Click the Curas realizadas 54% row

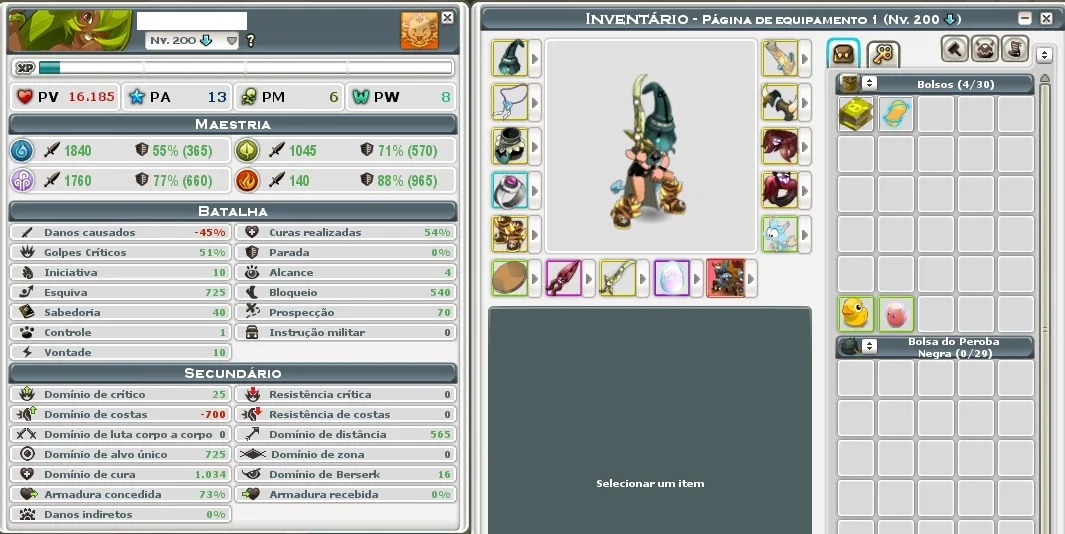point(346,232)
